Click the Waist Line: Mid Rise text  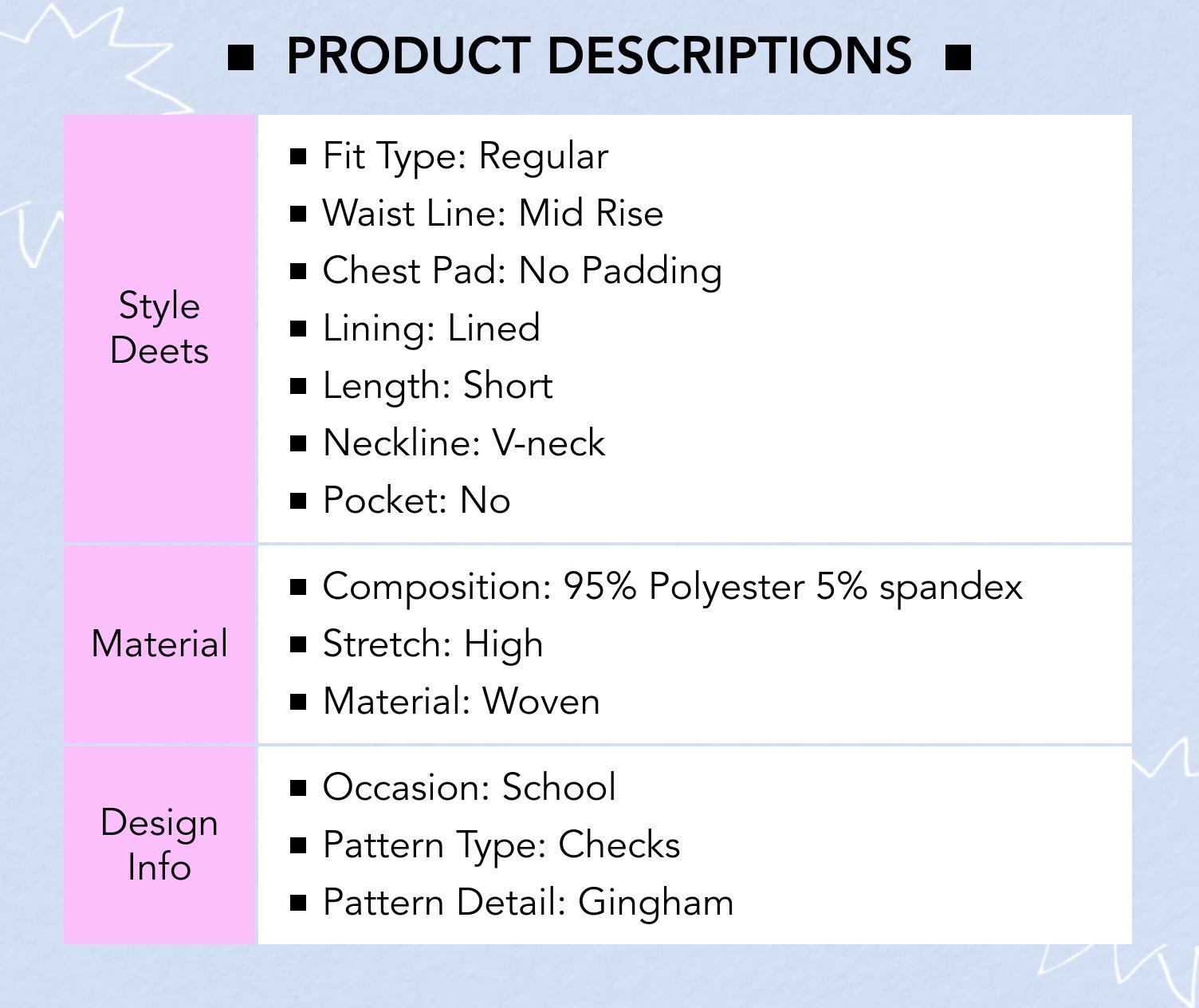point(493,214)
